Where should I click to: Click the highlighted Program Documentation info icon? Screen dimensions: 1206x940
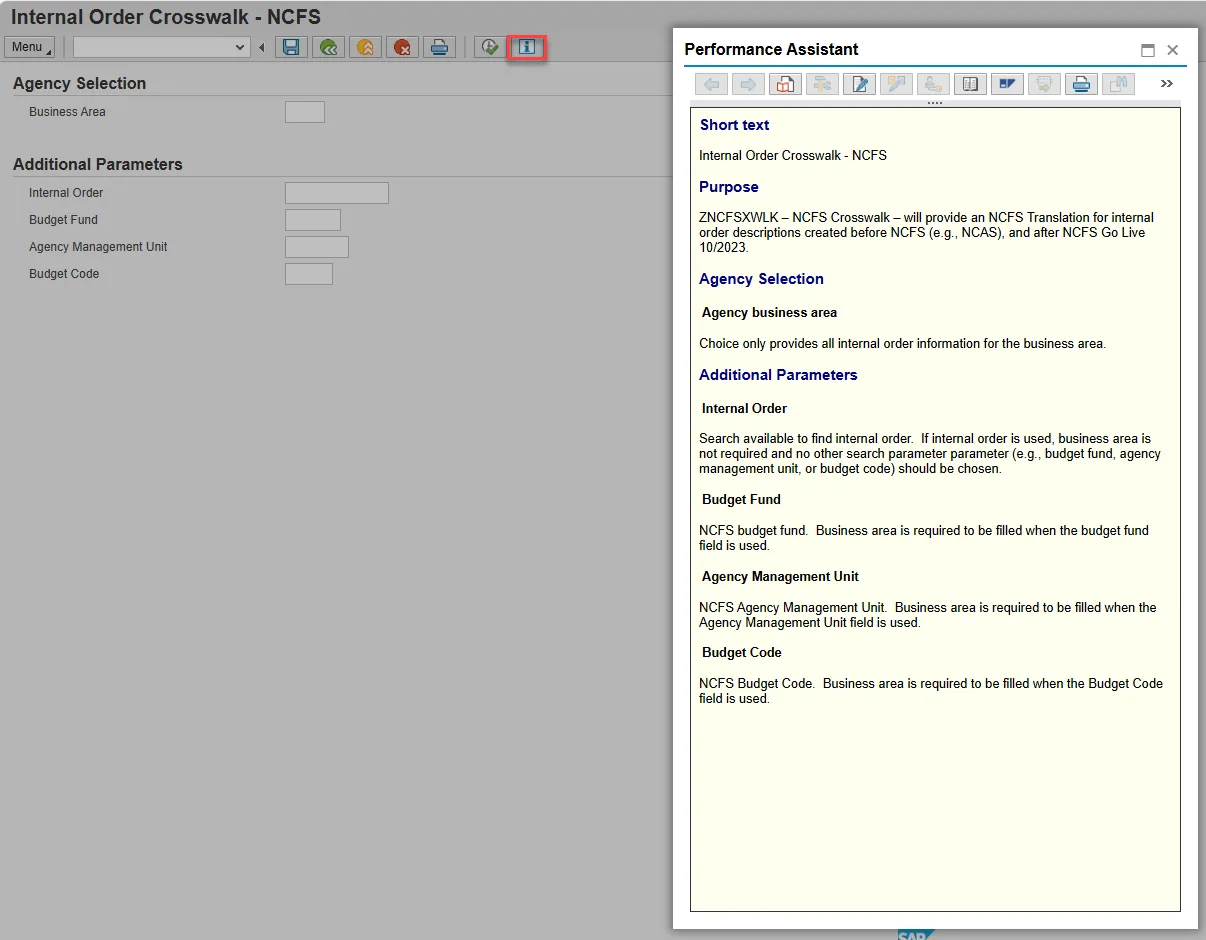point(526,47)
